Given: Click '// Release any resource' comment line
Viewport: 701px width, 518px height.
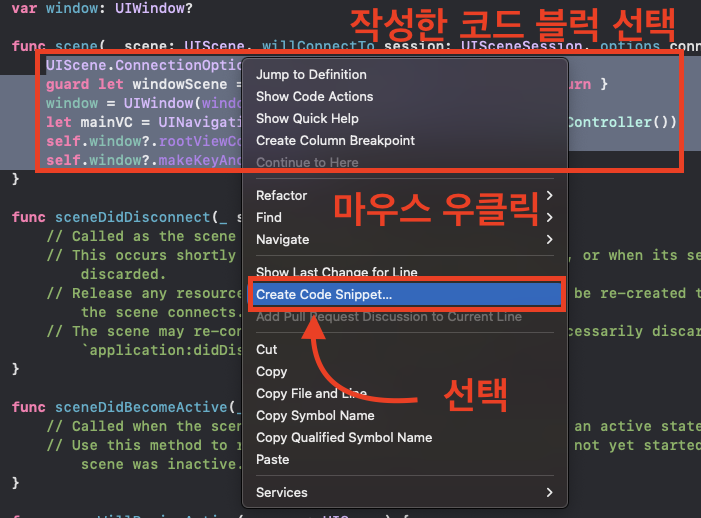Looking at the screenshot, I should [x=144, y=293].
